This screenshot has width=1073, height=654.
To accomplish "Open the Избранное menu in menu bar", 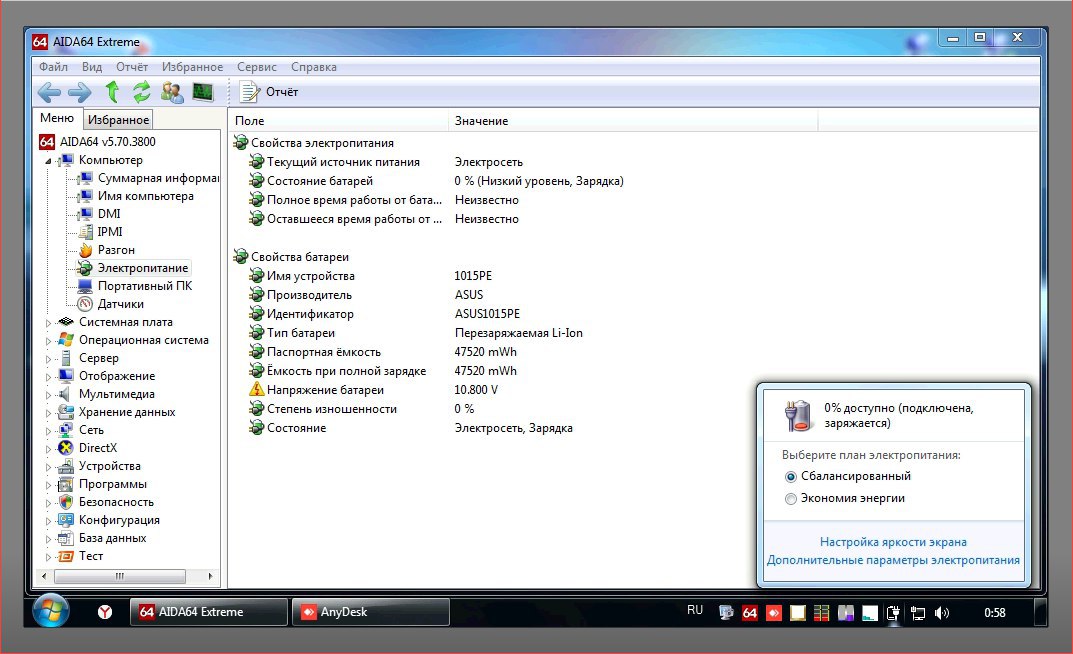I will 192,67.
